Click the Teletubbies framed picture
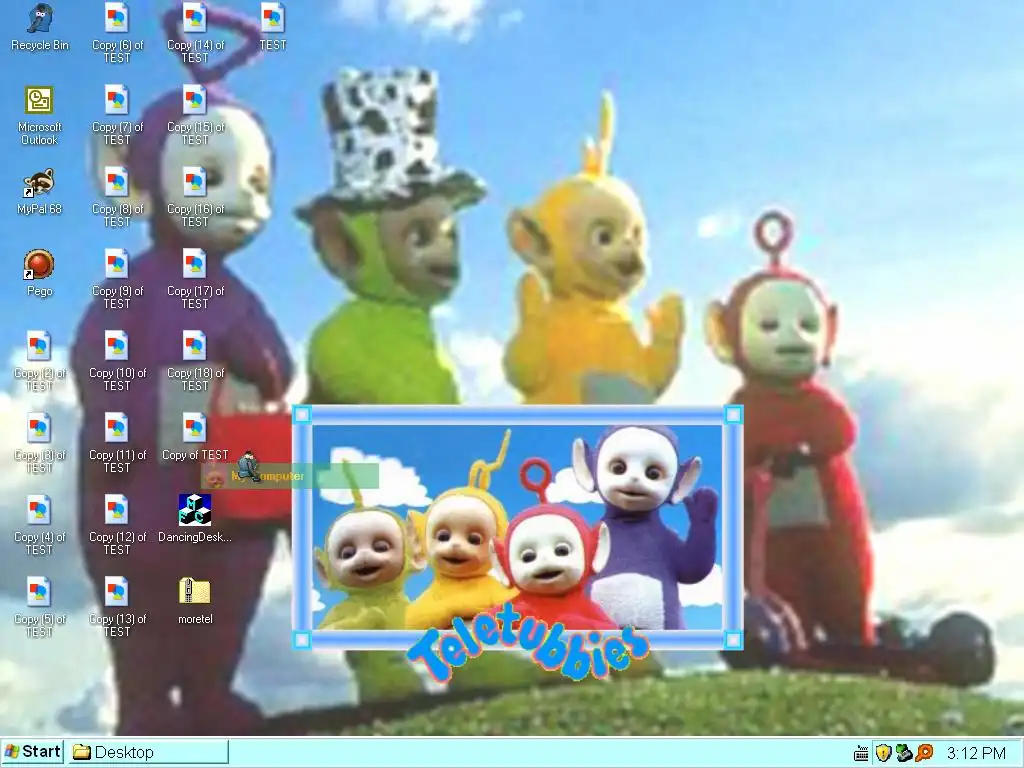Screen dimensions: 1024x768 pyautogui.click(x=517, y=528)
